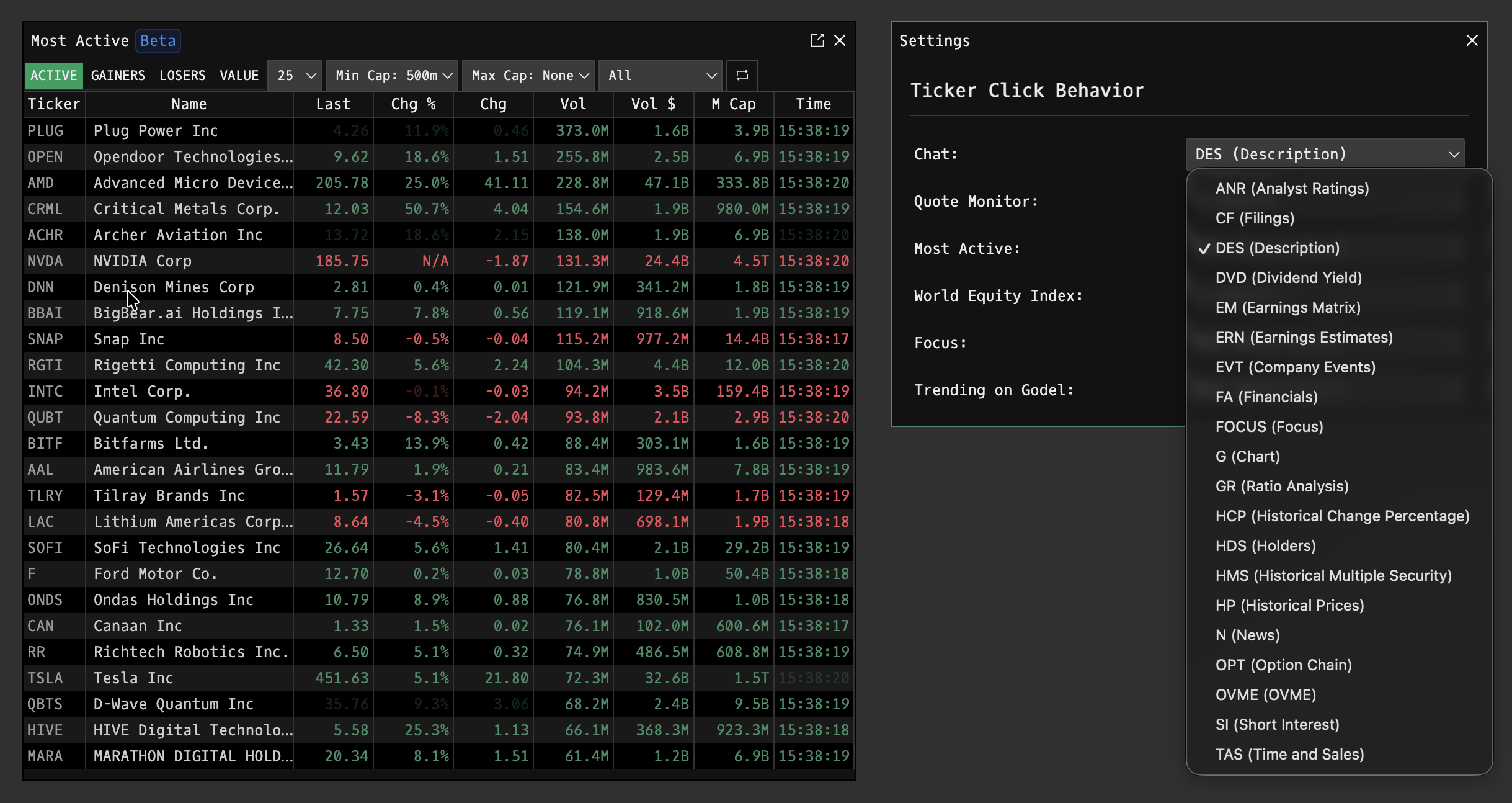Click the Sort by Chg column header
The image size is (1512, 803).
coord(494,104)
